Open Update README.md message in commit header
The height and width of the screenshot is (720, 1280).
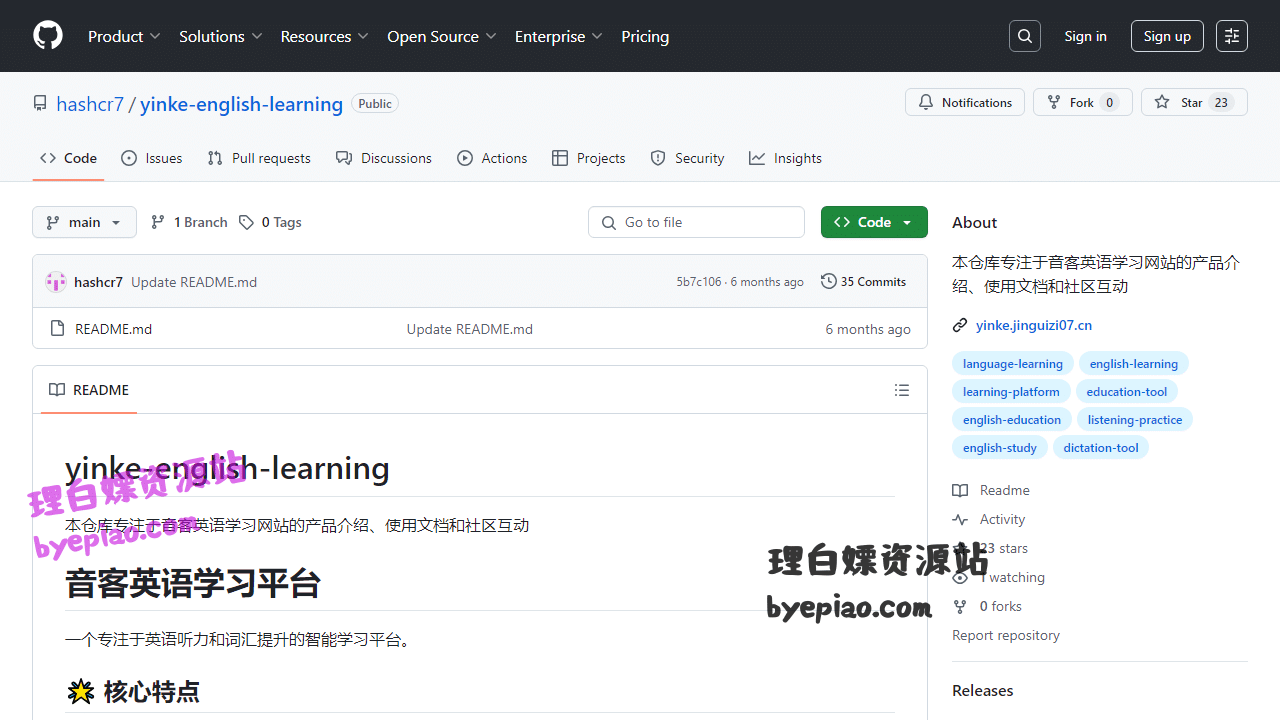click(x=194, y=282)
